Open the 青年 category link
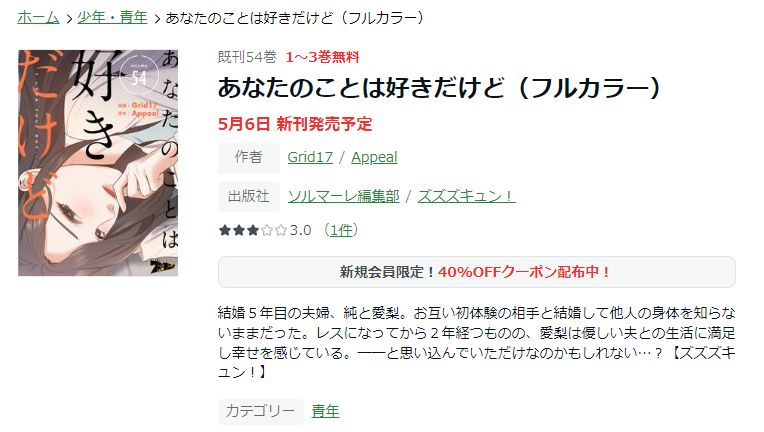This screenshot has width=764, height=432. (x=325, y=412)
